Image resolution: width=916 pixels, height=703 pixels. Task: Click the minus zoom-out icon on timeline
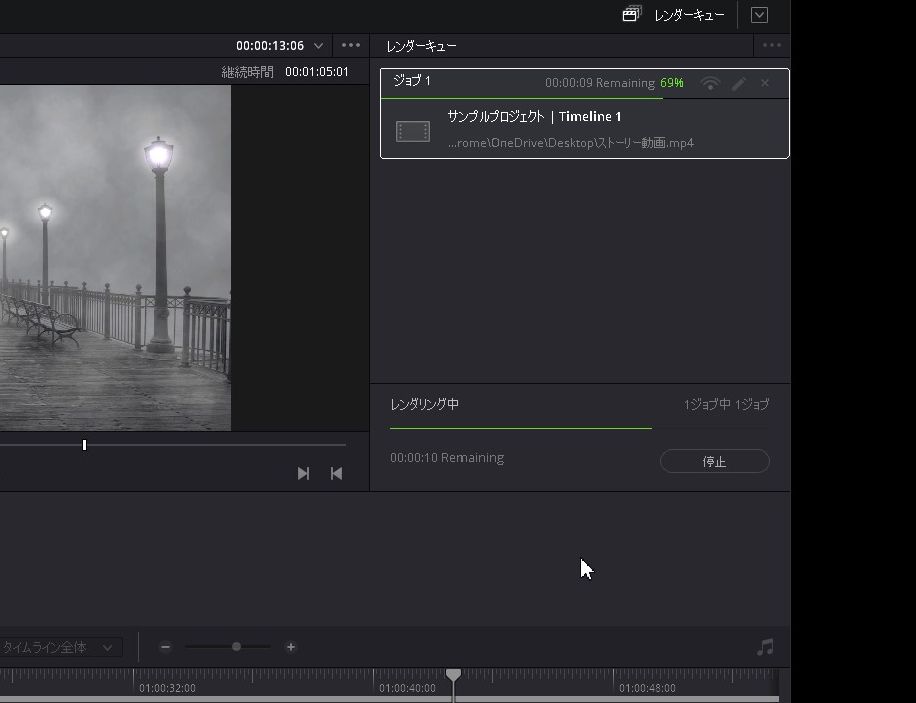[x=166, y=647]
